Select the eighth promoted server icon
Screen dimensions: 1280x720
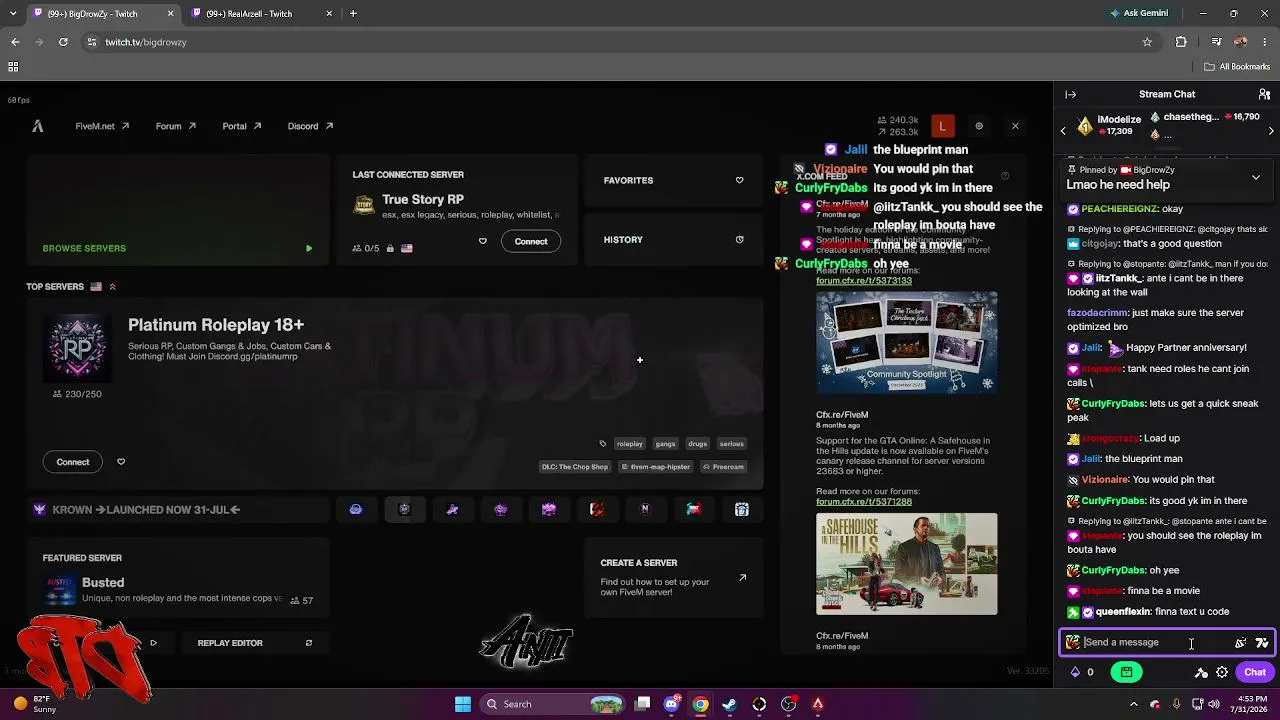click(693, 510)
